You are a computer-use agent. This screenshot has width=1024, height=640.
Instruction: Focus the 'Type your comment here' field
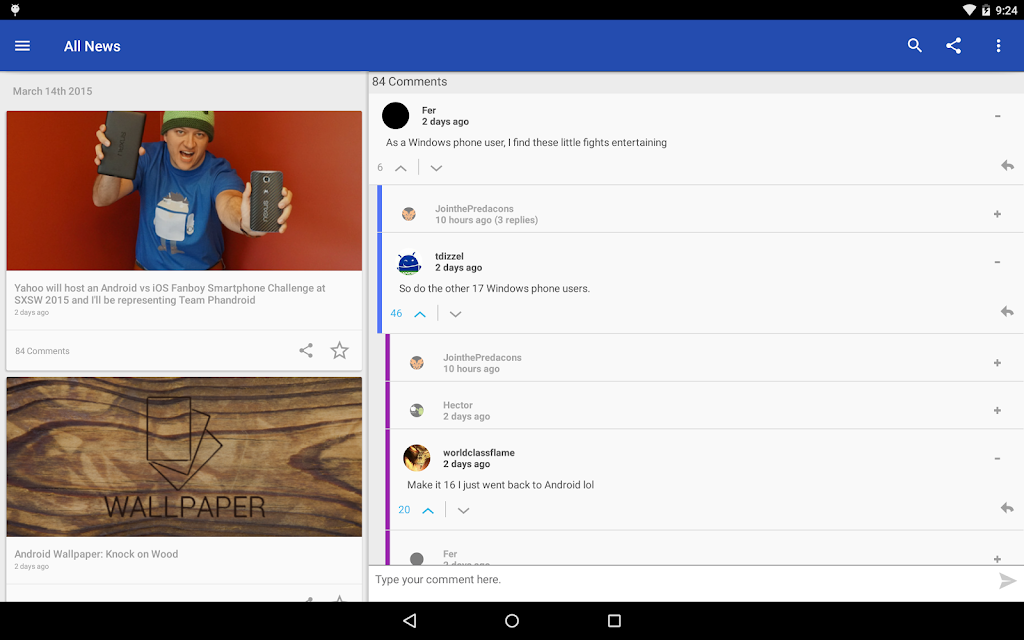682,580
